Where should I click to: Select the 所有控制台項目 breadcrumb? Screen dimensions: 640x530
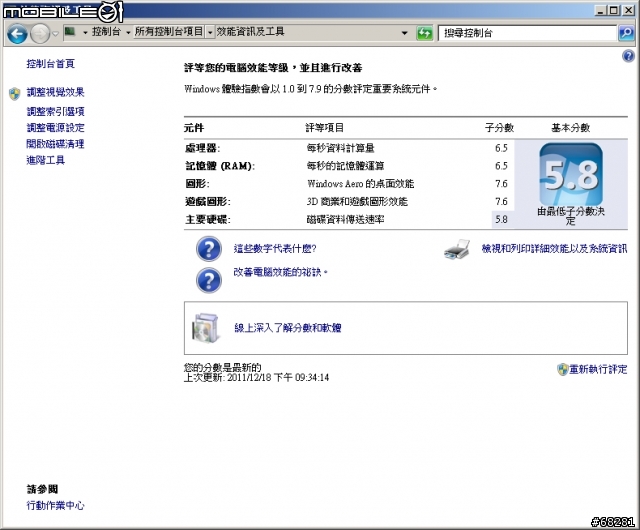click(169, 32)
